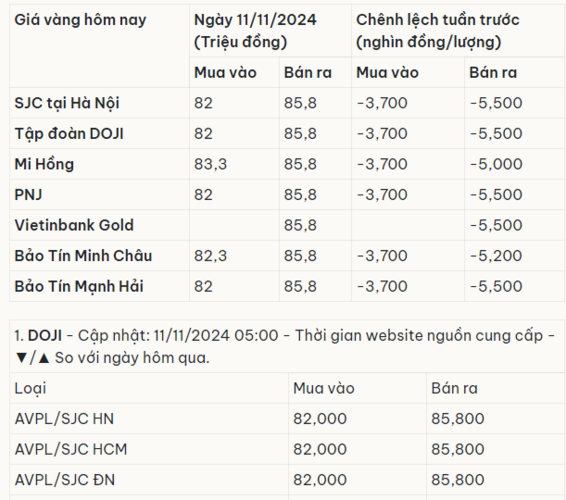Select the Tập đoàn DOJI row label
The height and width of the screenshot is (500, 566).
(69, 134)
